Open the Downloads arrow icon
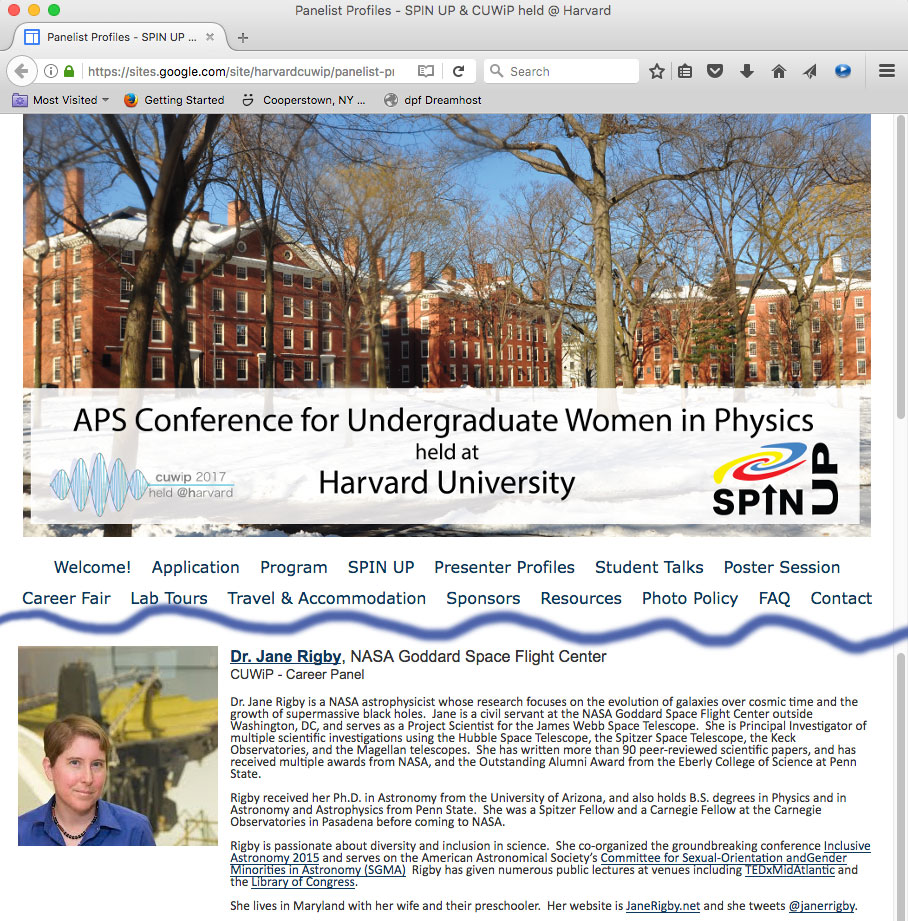 746,71
